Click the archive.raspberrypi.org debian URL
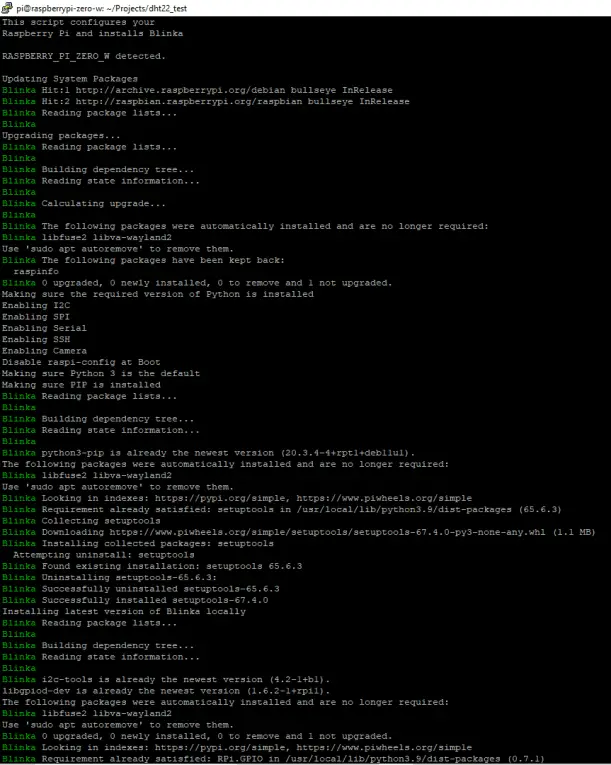Viewport: 611px width, 765px height. pos(181,90)
